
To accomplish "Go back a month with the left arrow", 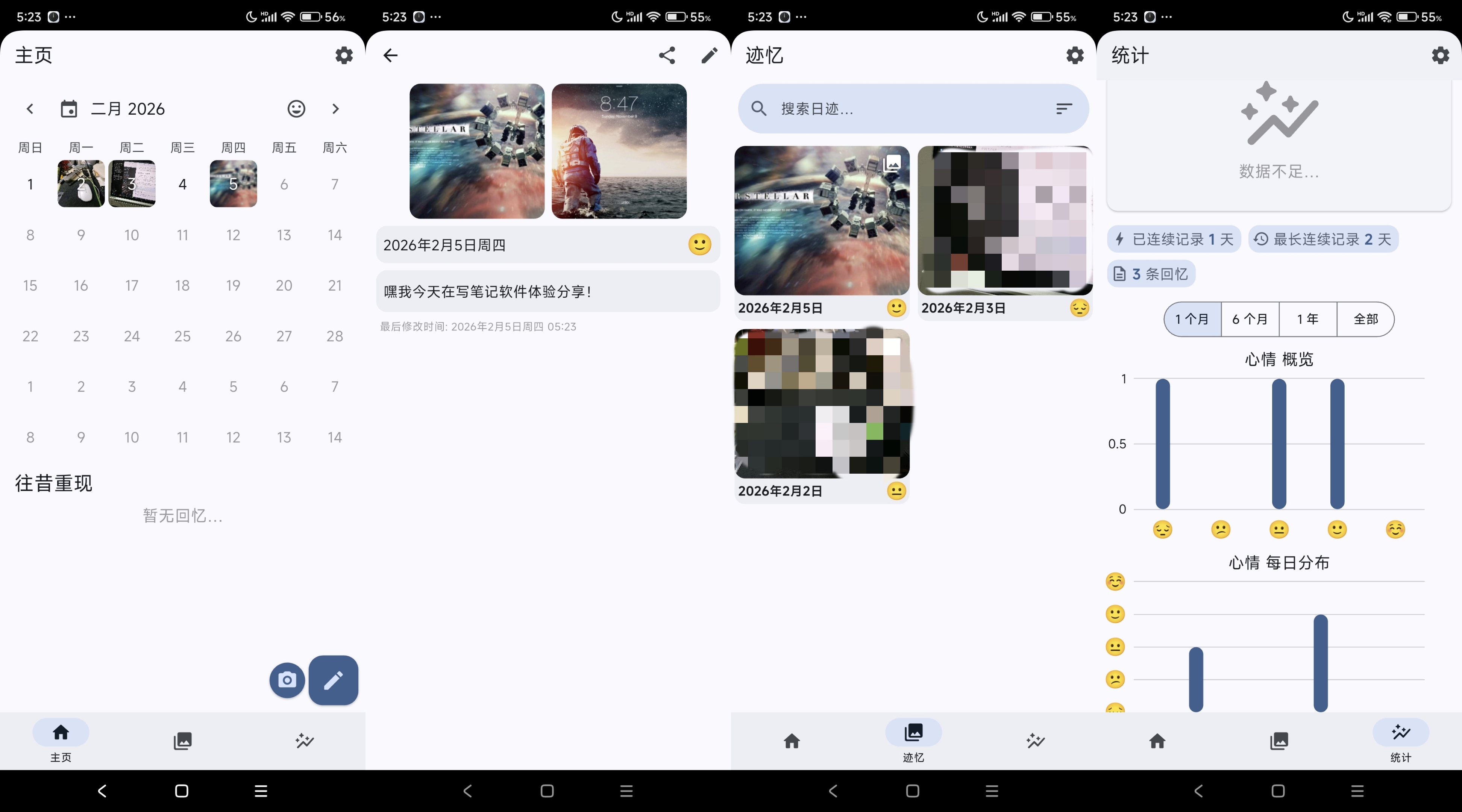I will [29, 108].
